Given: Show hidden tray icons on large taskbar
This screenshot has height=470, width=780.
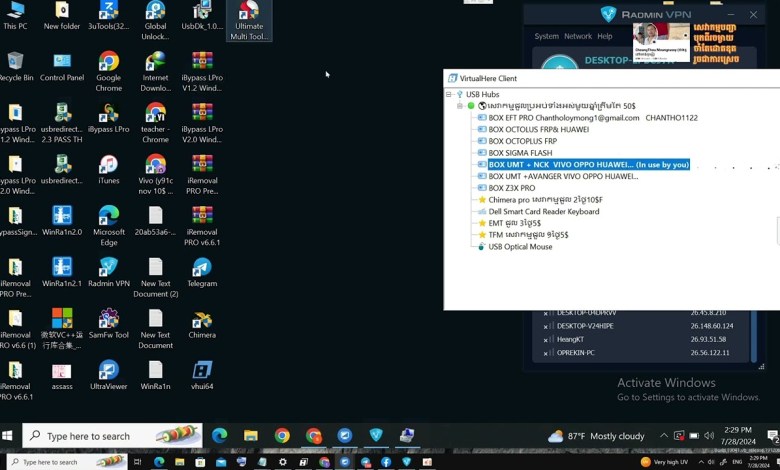Looking at the screenshot, I should click(x=664, y=436).
